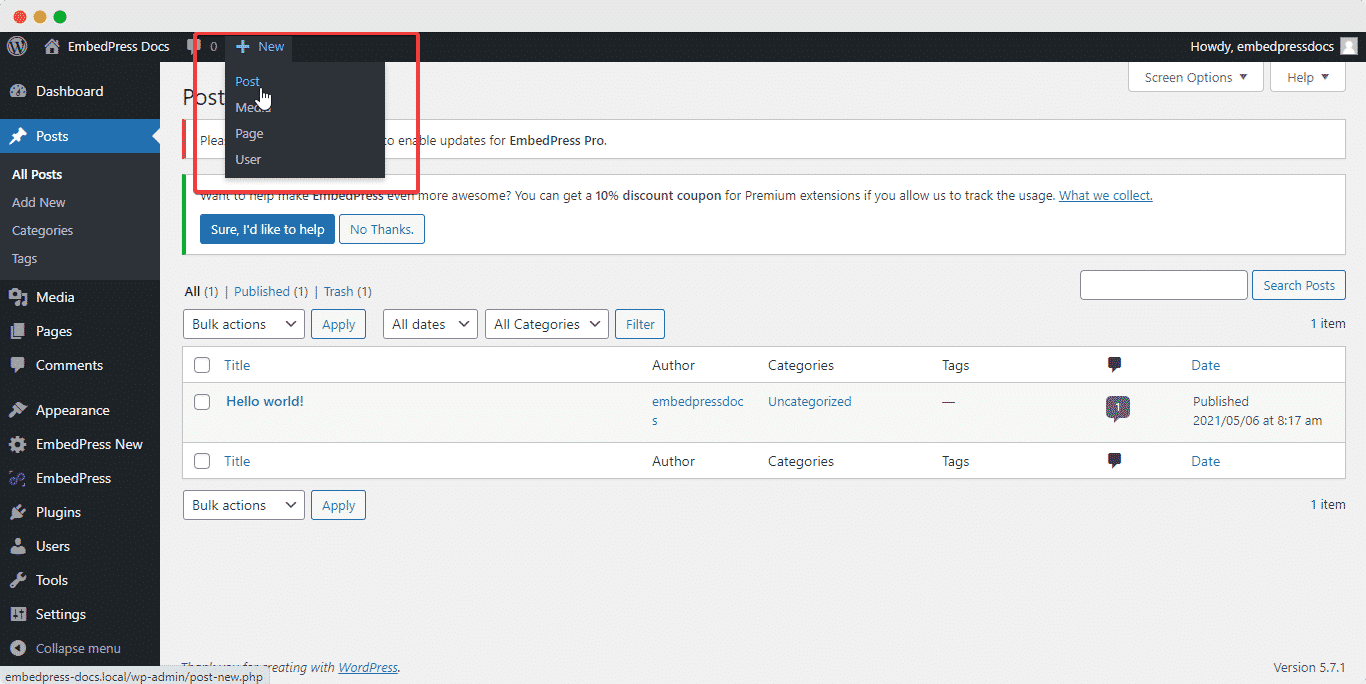Open the All dates dropdown
Image resolution: width=1366 pixels, height=684 pixels.
(430, 323)
